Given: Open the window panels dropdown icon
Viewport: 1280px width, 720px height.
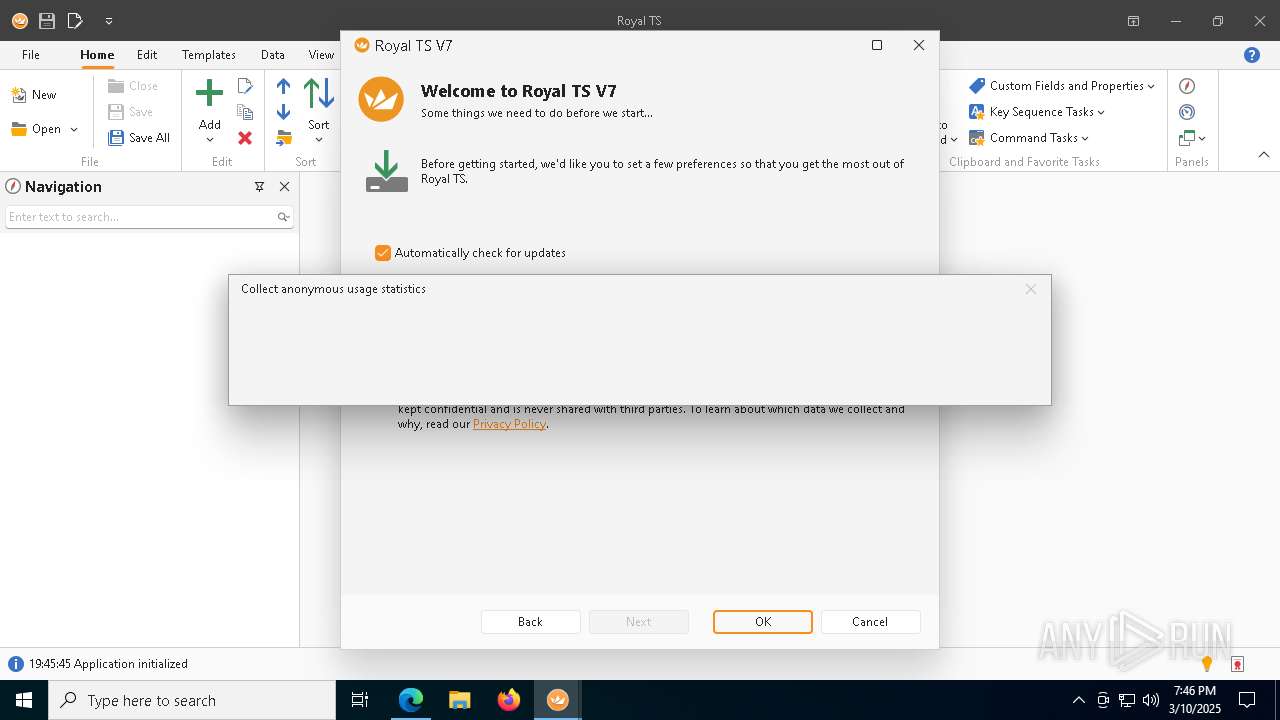Looking at the screenshot, I should (x=1192, y=138).
